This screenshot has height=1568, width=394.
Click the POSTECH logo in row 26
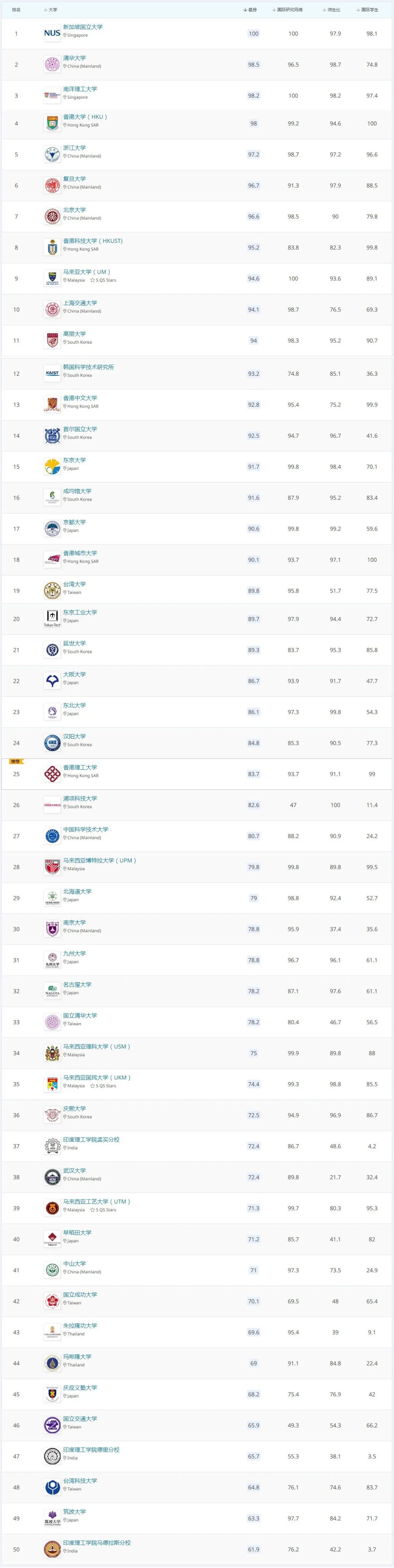click(x=52, y=805)
